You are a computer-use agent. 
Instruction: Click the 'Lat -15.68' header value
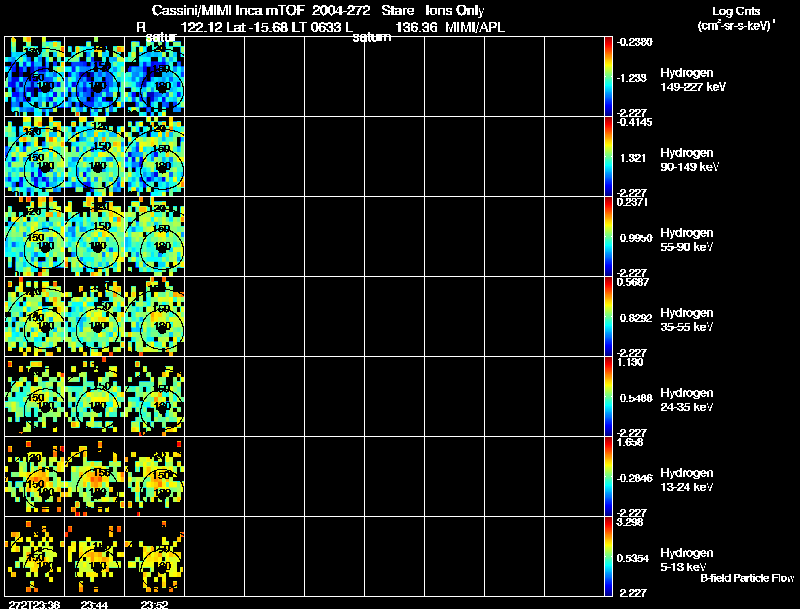pos(256,27)
